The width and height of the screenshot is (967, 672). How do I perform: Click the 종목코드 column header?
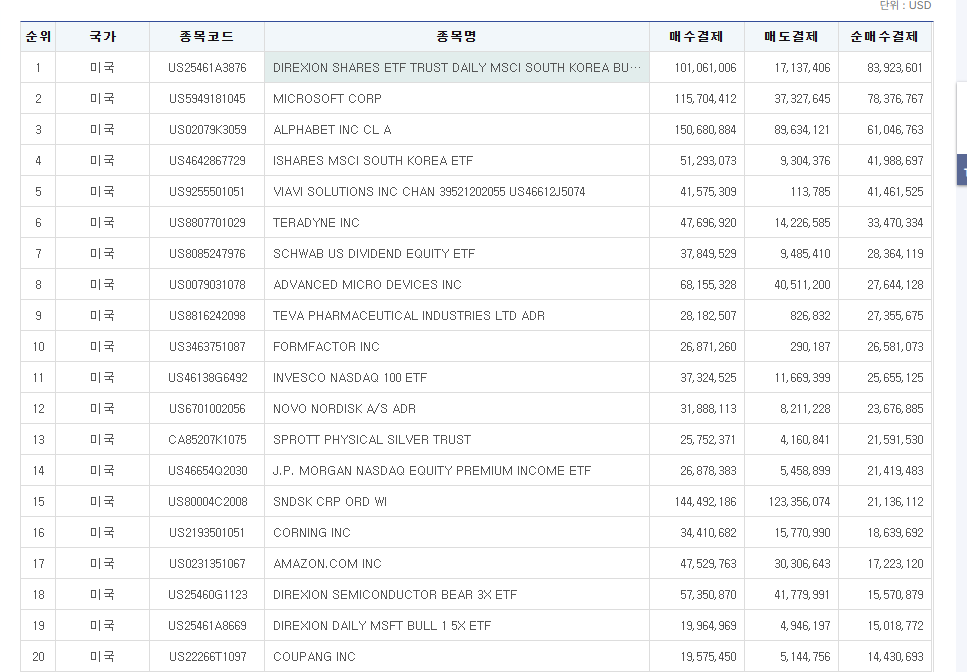(207, 37)
